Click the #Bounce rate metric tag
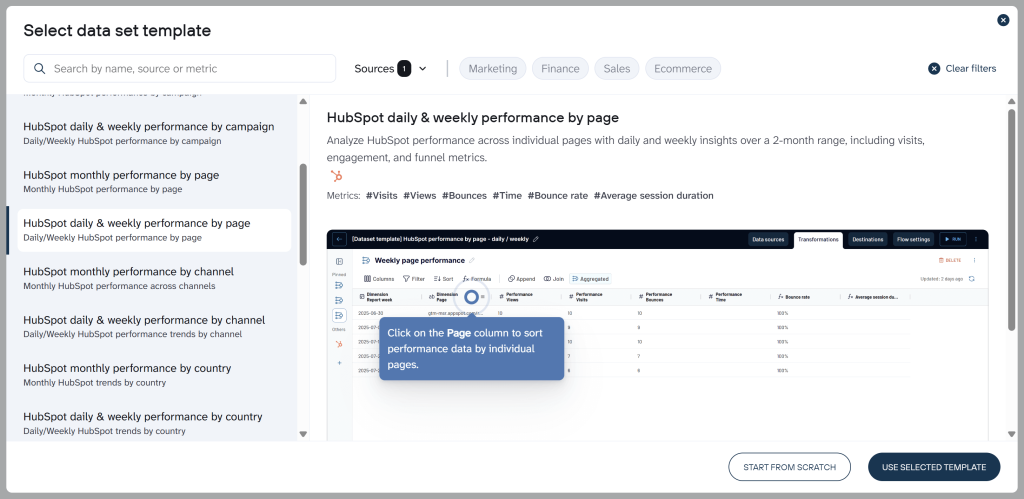1024x499 pixels. point(558,195)
